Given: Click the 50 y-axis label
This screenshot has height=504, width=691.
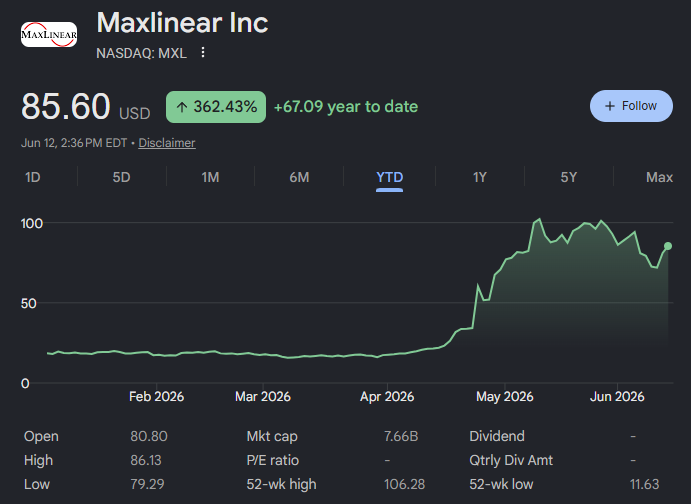Looking at the screenshot, I should [x=29, y=304].
